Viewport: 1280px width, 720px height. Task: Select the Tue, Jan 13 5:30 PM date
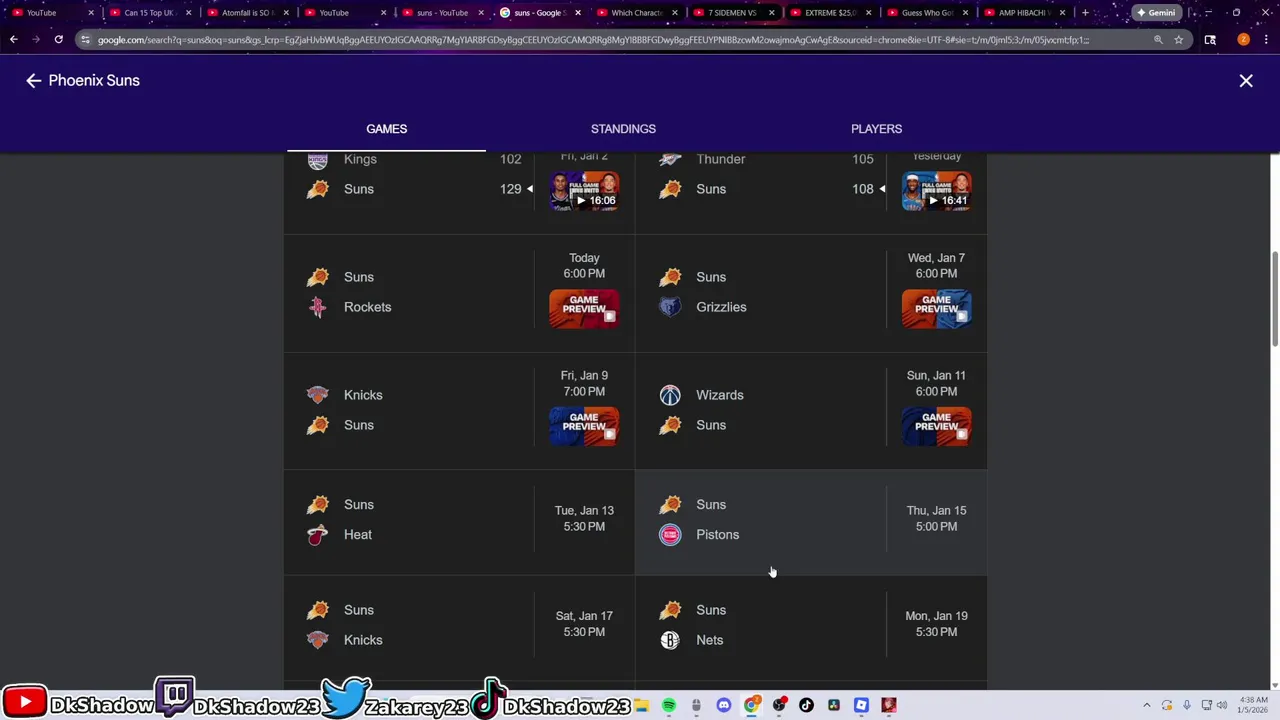(584, 518)
